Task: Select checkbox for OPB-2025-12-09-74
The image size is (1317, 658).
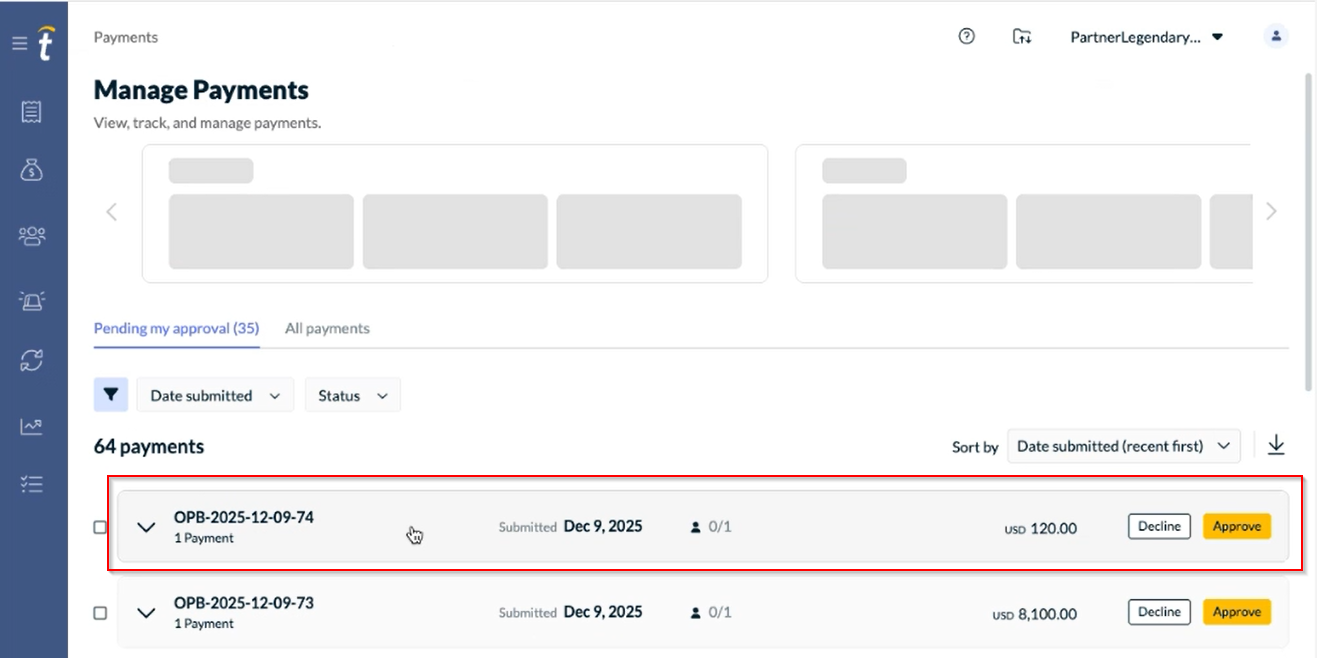Action: click(100, 527)
